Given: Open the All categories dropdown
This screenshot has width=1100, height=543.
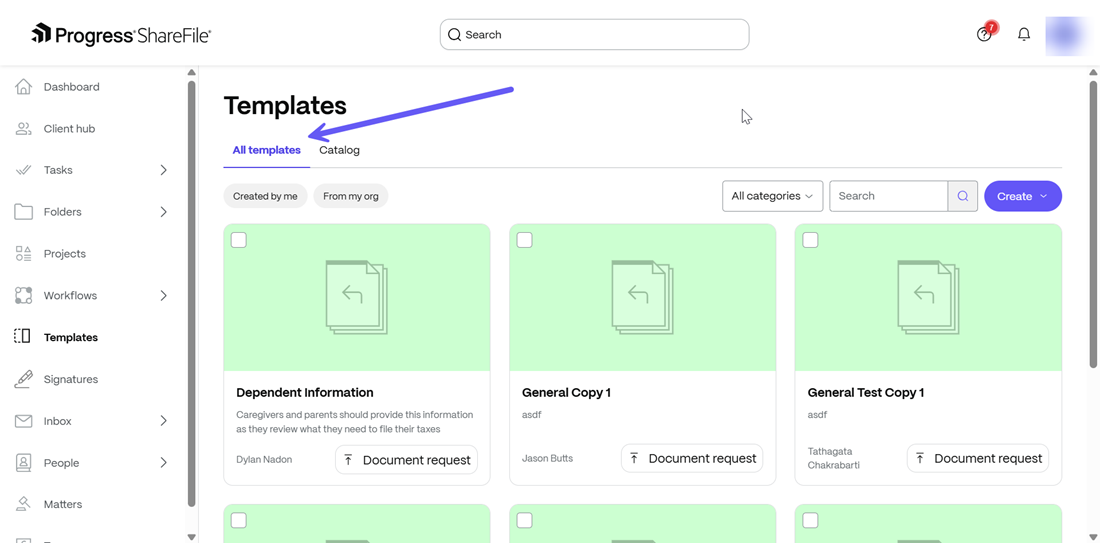Looking at the screenshot, I should coord(772,196).
